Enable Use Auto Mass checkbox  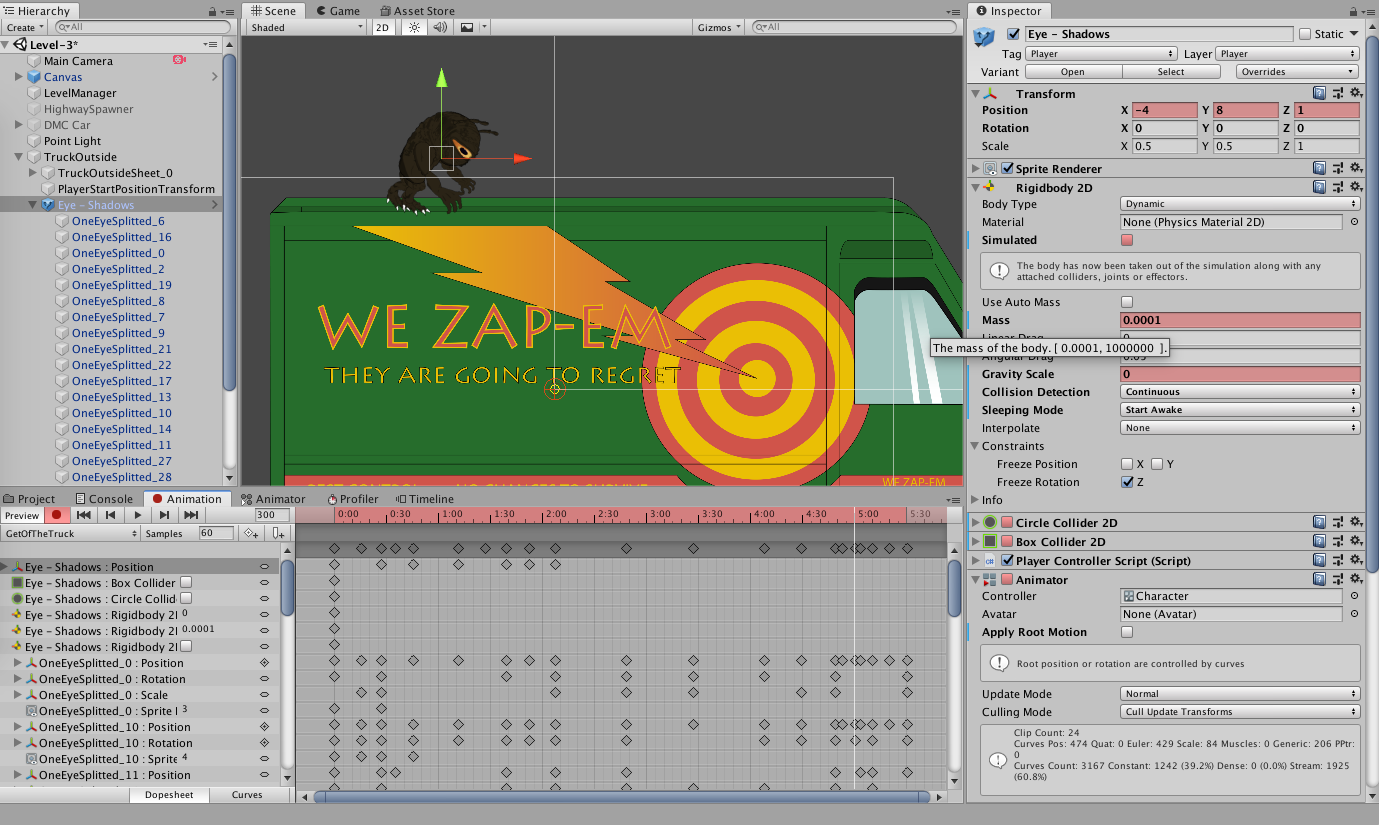(1127, 302)
